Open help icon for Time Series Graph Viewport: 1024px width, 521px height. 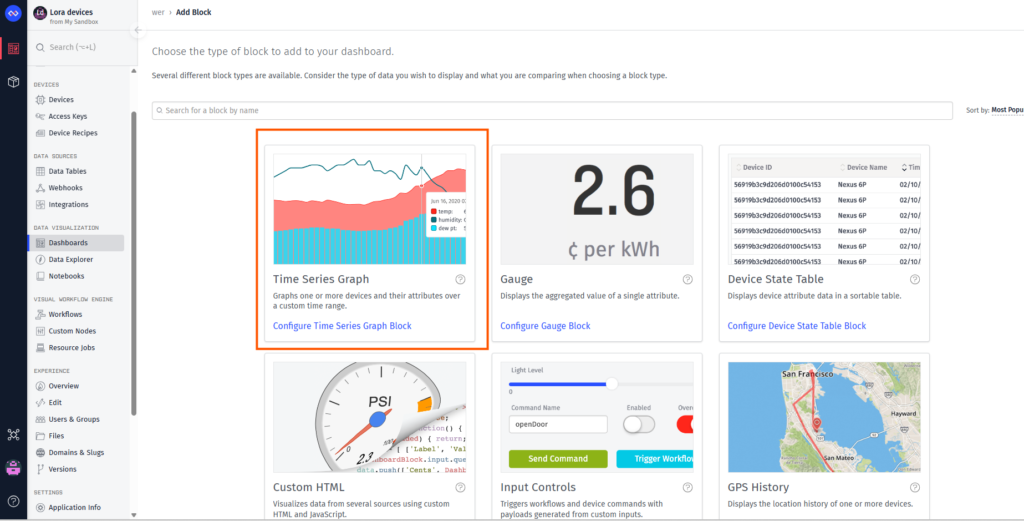pyautogui.click(x=460, y=279)
